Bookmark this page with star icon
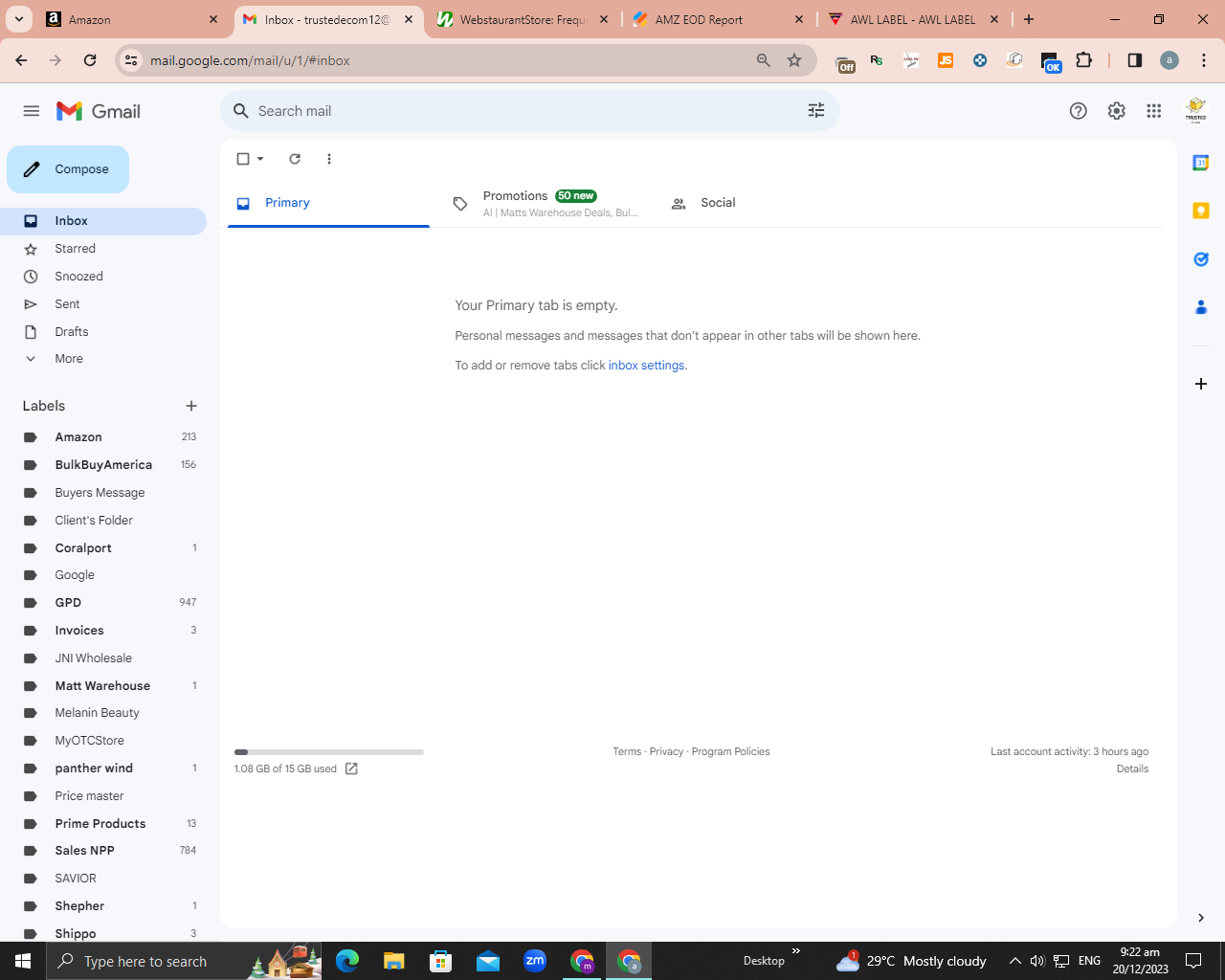The height and width of the screenshot is (980, 1225). click(x=794, y=60)
